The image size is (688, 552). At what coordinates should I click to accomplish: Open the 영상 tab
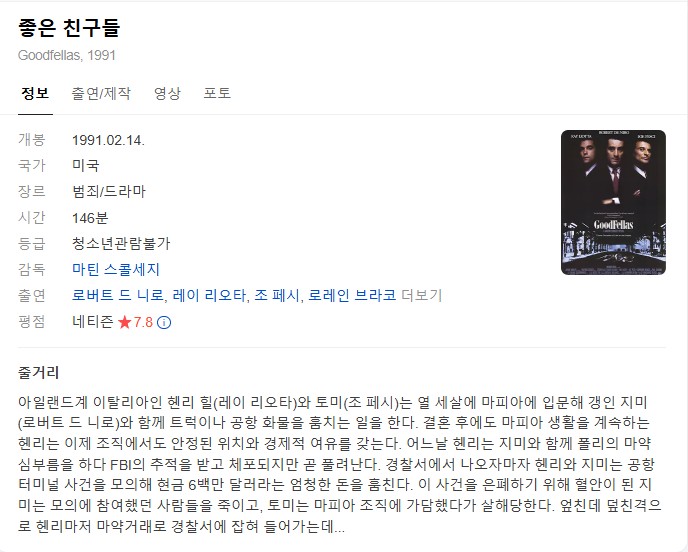pyautogui.click(x=167, y=93)
